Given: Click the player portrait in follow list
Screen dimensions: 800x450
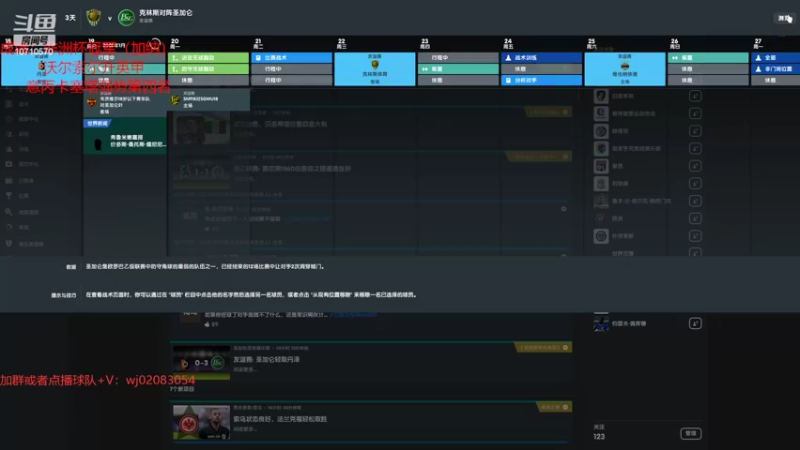Looking at the screenshot, I should tap(601, 323).
